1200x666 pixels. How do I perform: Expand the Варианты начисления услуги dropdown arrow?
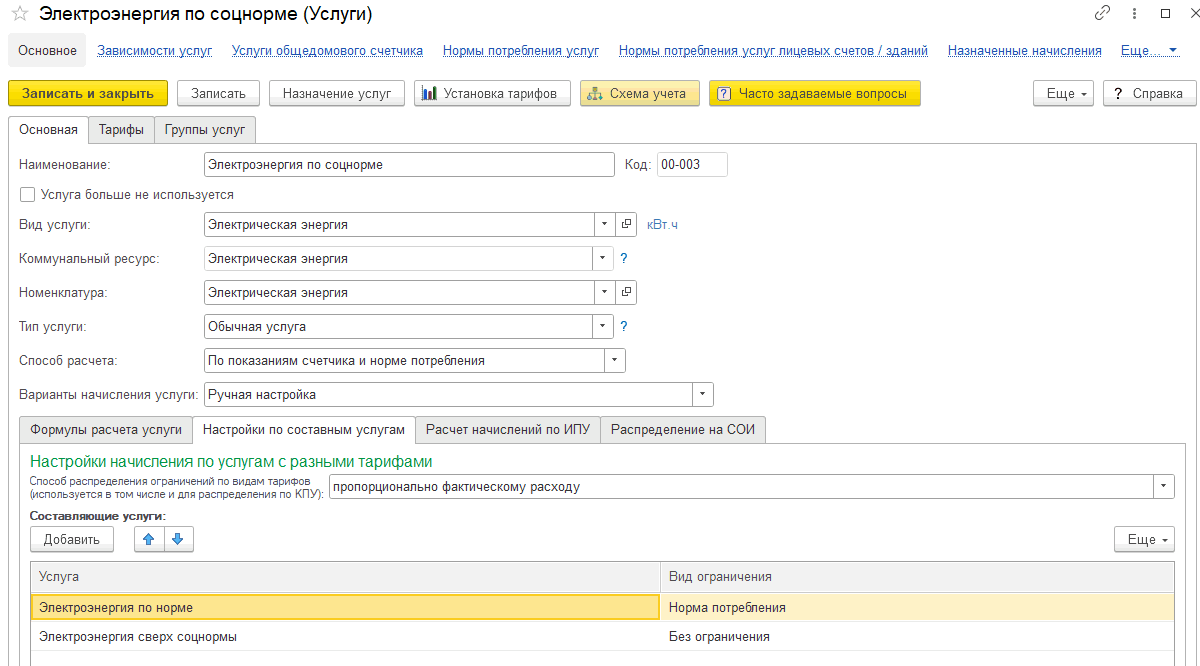pyautogui.click(x=703, y=395)
